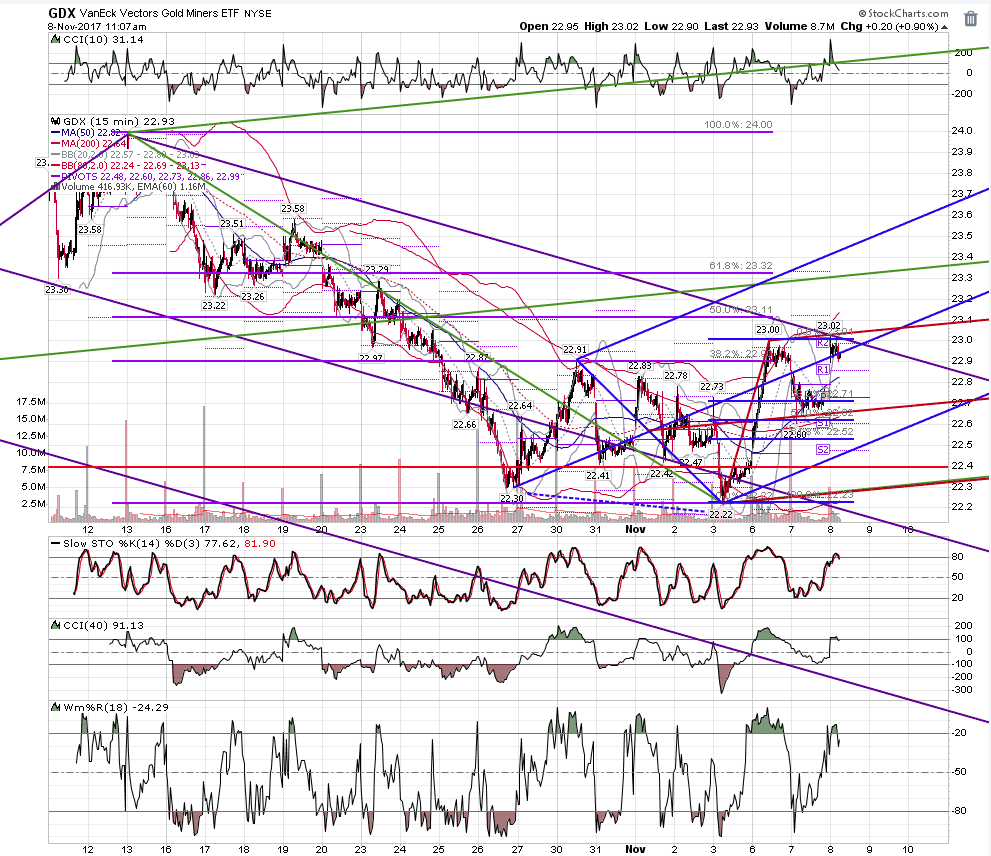
Task: Click the GDX (15 min) price panel icon
Action: pos(56,121)
